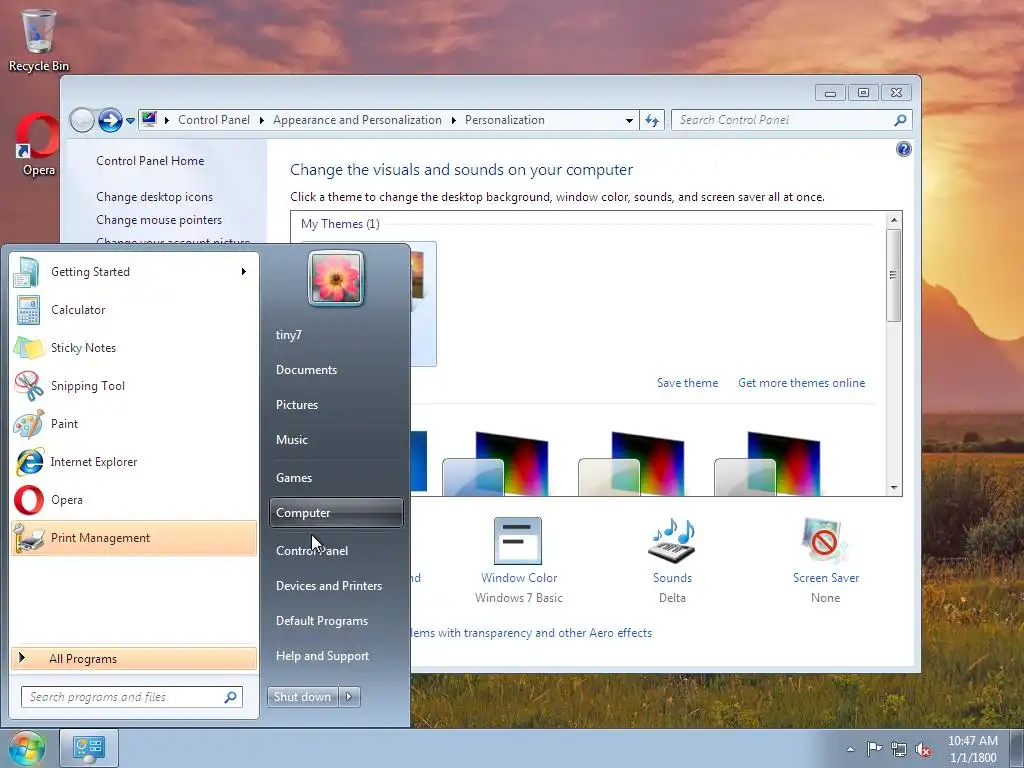Image resolution: width=1024 pixels, height=768 pixels.
Task: Select the first high contrast theme thumbnail
Action: [x=496, y=463]
